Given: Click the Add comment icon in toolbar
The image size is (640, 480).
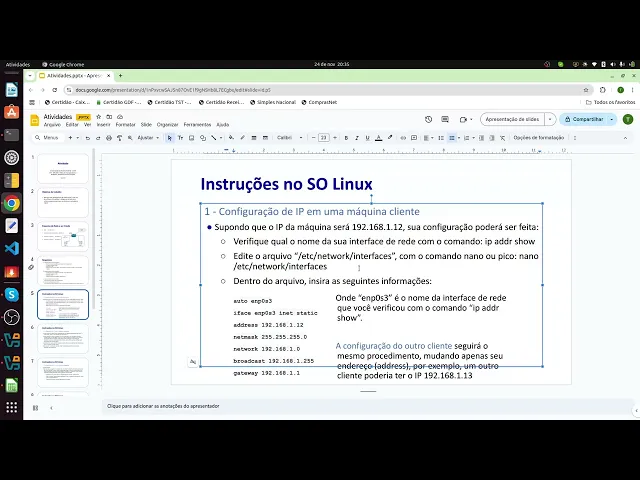Looking at the screenshot, I should [414, 138].
